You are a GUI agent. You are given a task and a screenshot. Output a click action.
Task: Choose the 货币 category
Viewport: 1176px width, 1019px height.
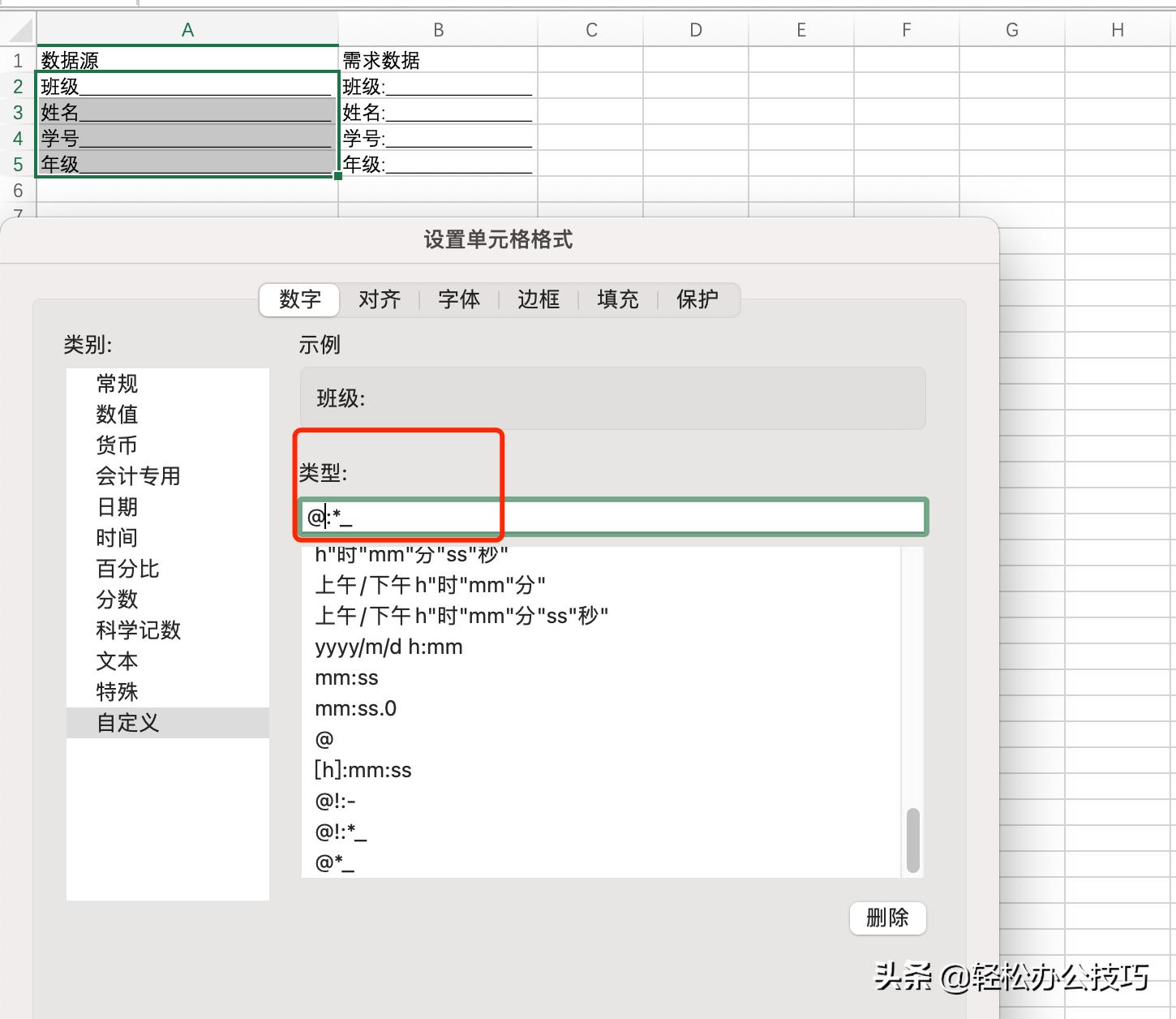(116, 445)
